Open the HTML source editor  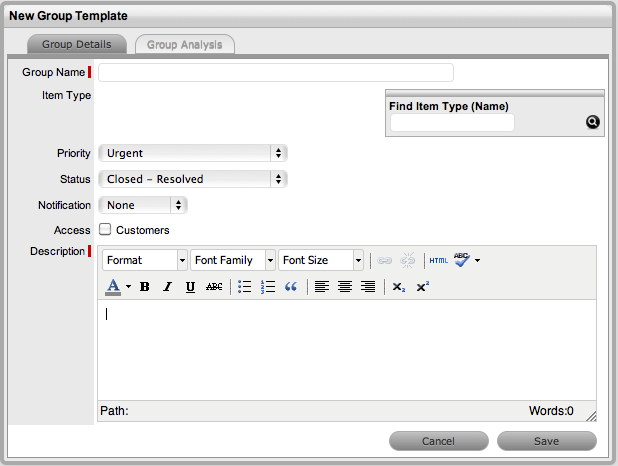pyautogui.click(x=438, y=260)
